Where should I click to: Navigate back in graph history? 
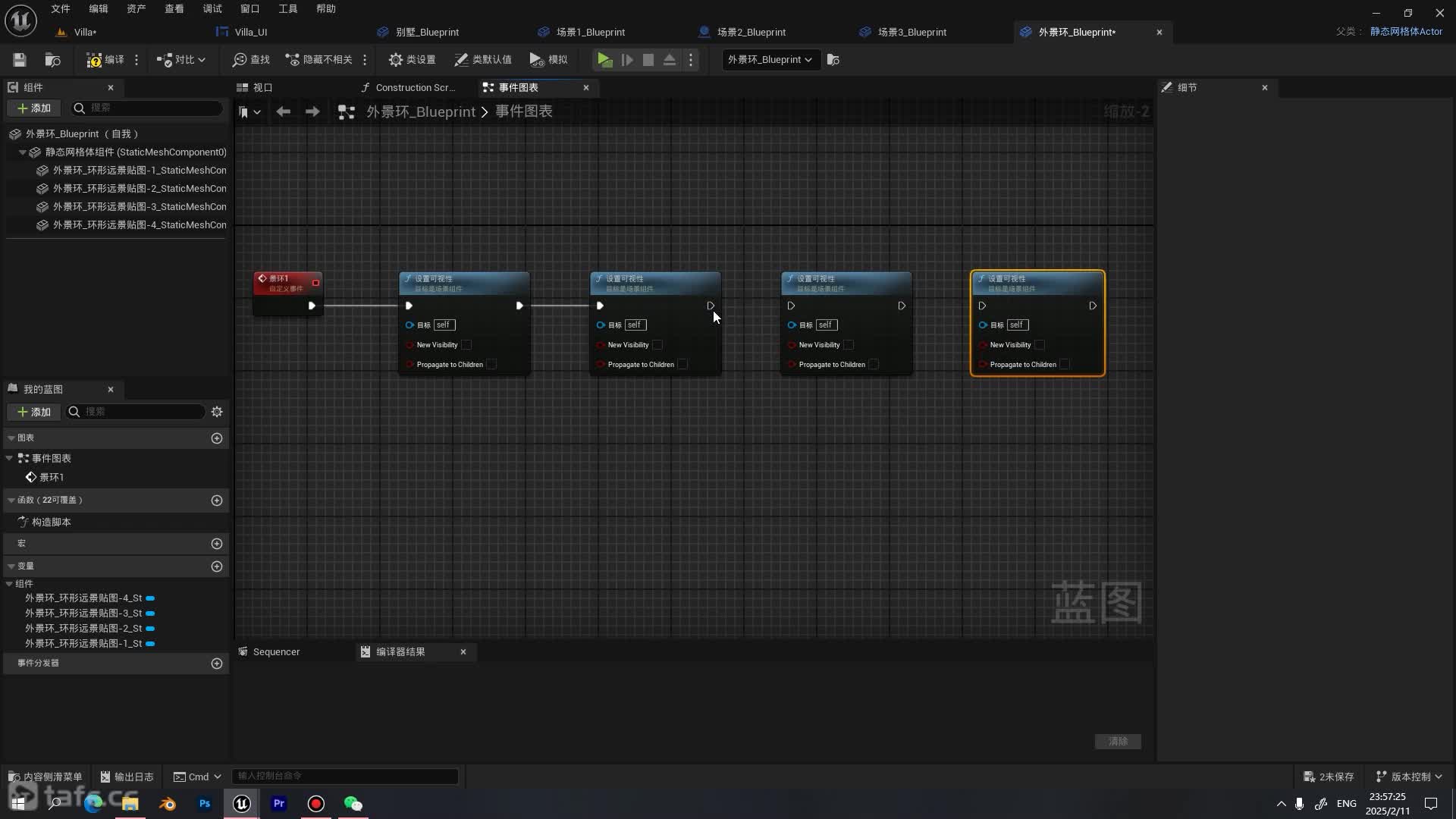283,111
